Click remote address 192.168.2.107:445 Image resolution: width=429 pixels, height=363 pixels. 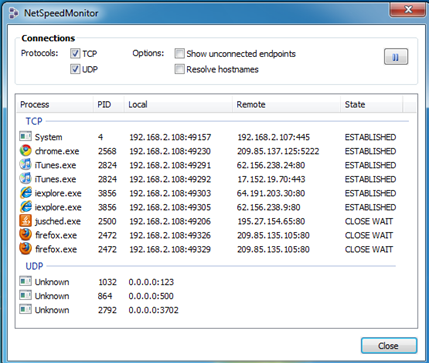(273, 137)
